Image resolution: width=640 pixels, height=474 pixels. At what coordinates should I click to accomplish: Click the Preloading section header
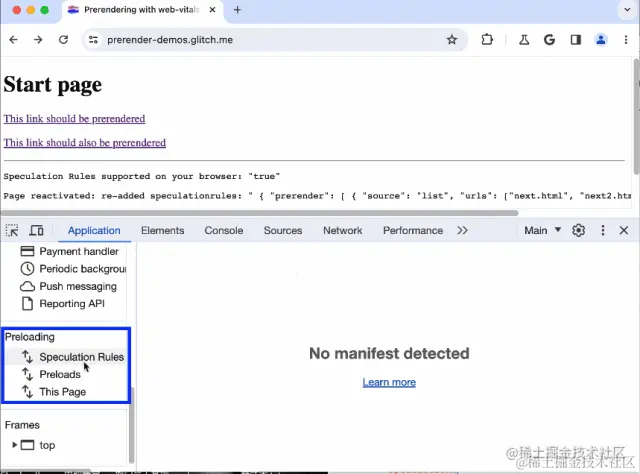point(30,337)
